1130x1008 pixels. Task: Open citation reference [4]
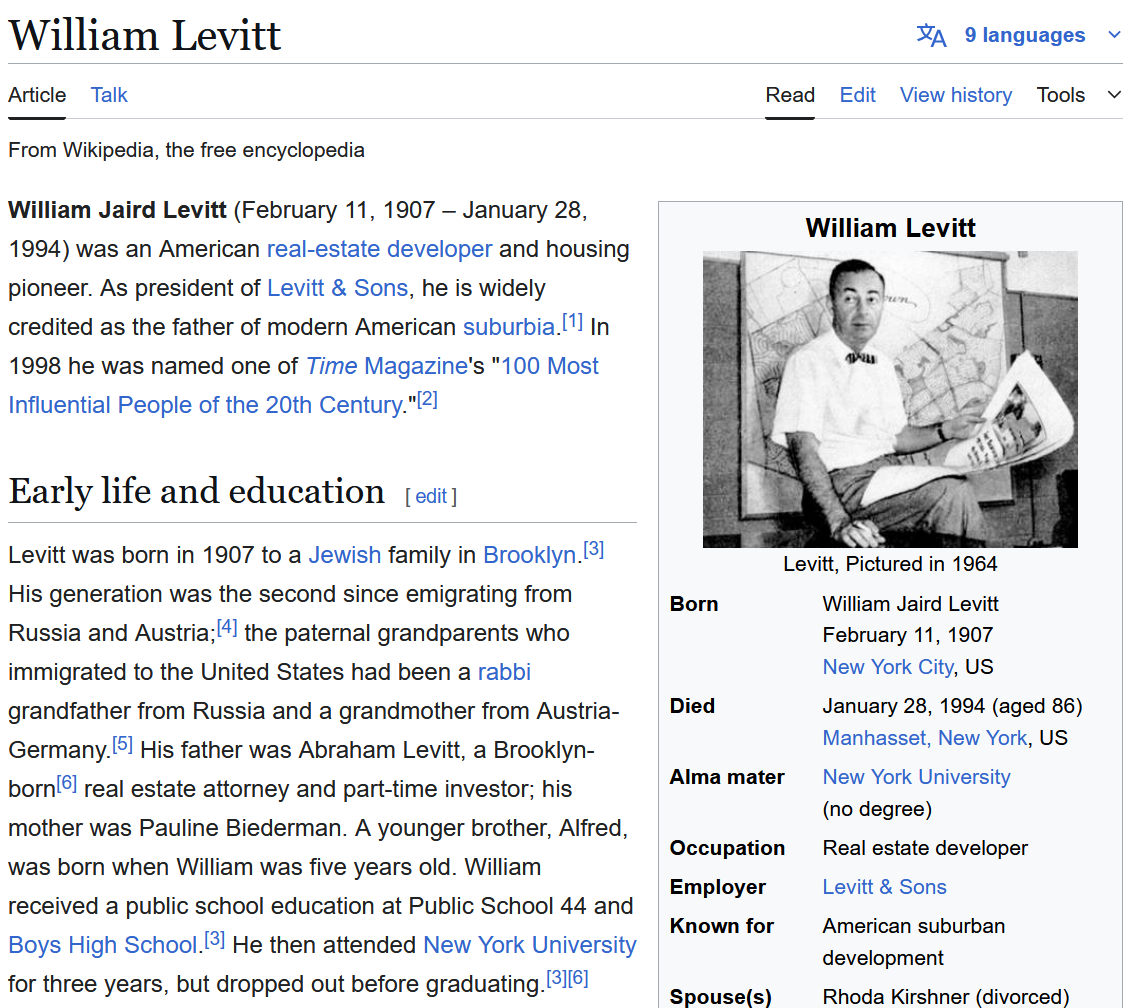point(226,627)
